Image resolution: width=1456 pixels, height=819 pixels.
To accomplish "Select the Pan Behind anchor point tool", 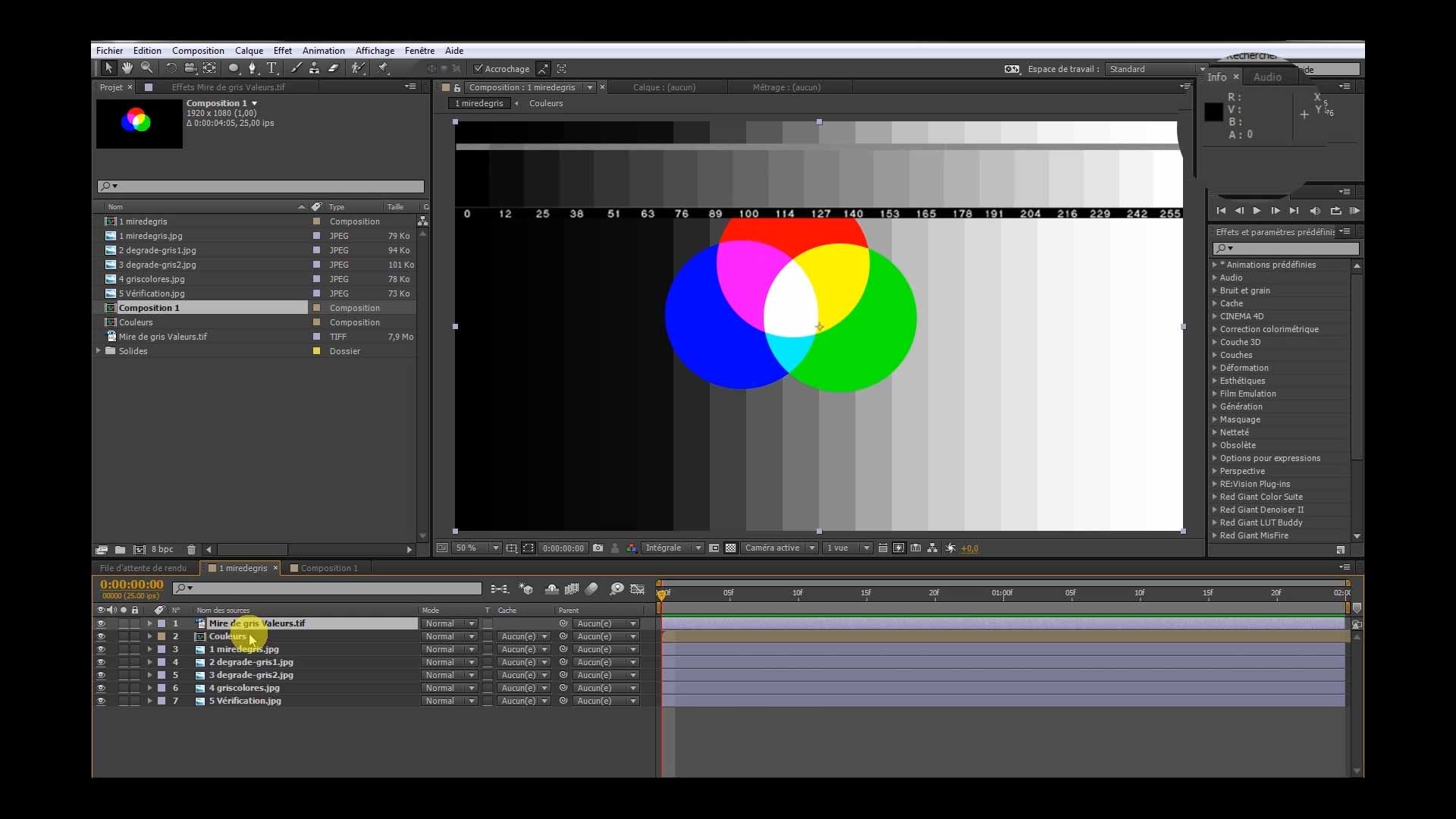I will pos(209,68).
